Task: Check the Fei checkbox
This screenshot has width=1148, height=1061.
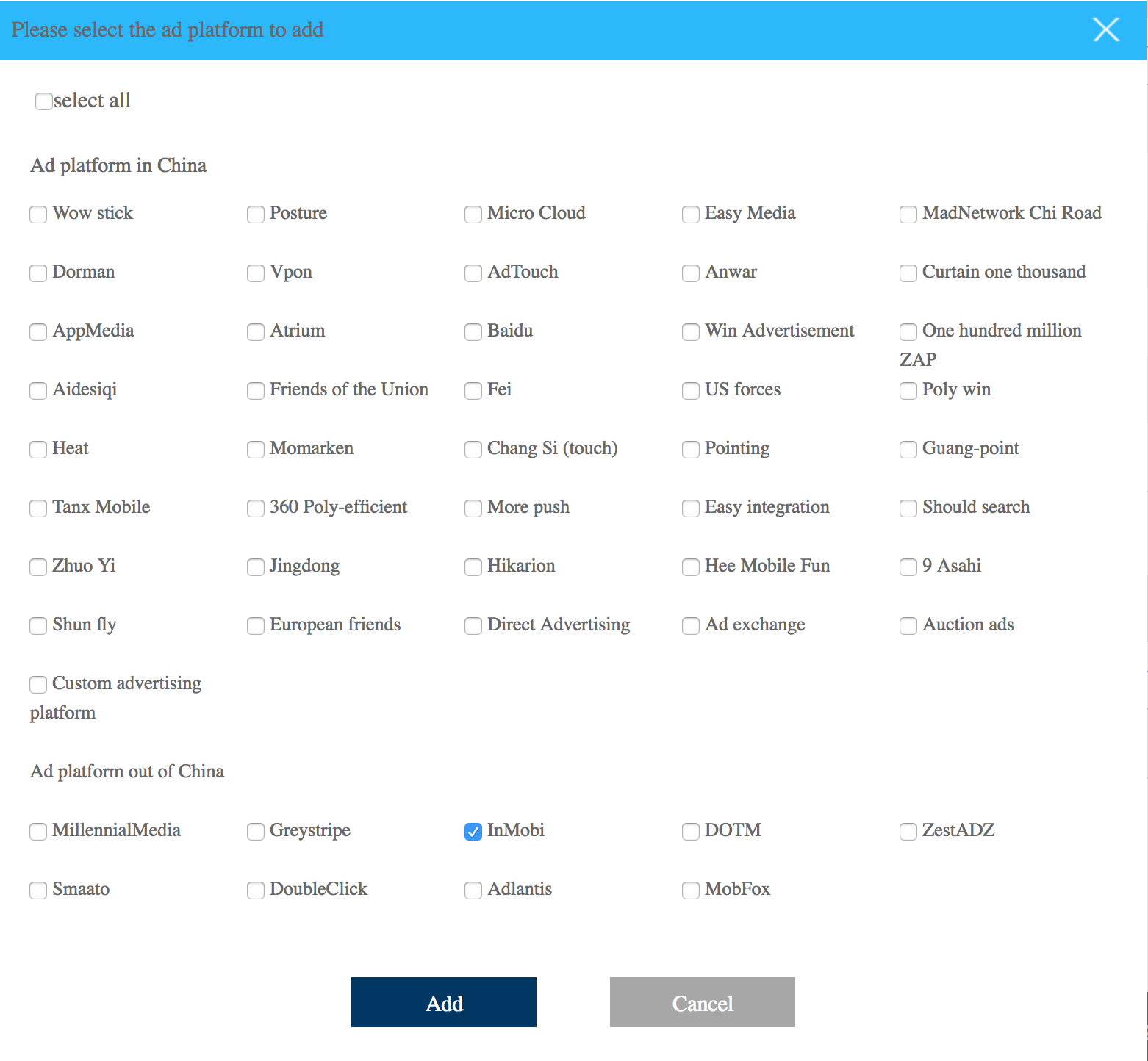Action: coord(473,391)
